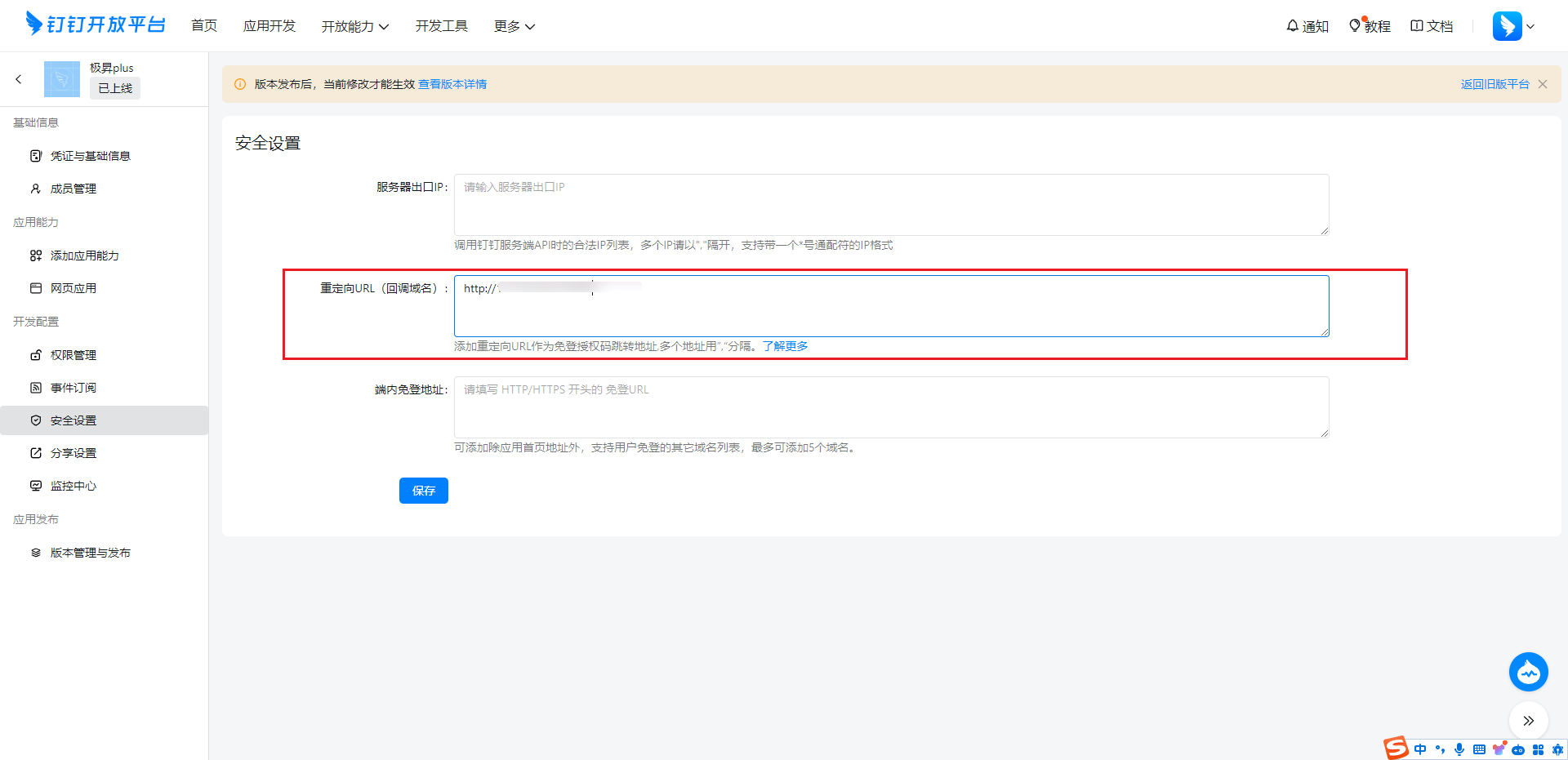The width and height of the screenshot is (1568, 760).
Task: Click the 已上线 status tag
Action: (115, 88)
